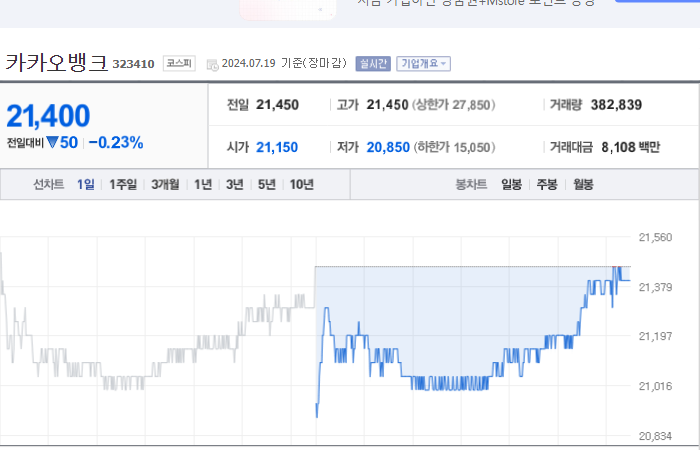Click the 선차트 label

point(49,184)
